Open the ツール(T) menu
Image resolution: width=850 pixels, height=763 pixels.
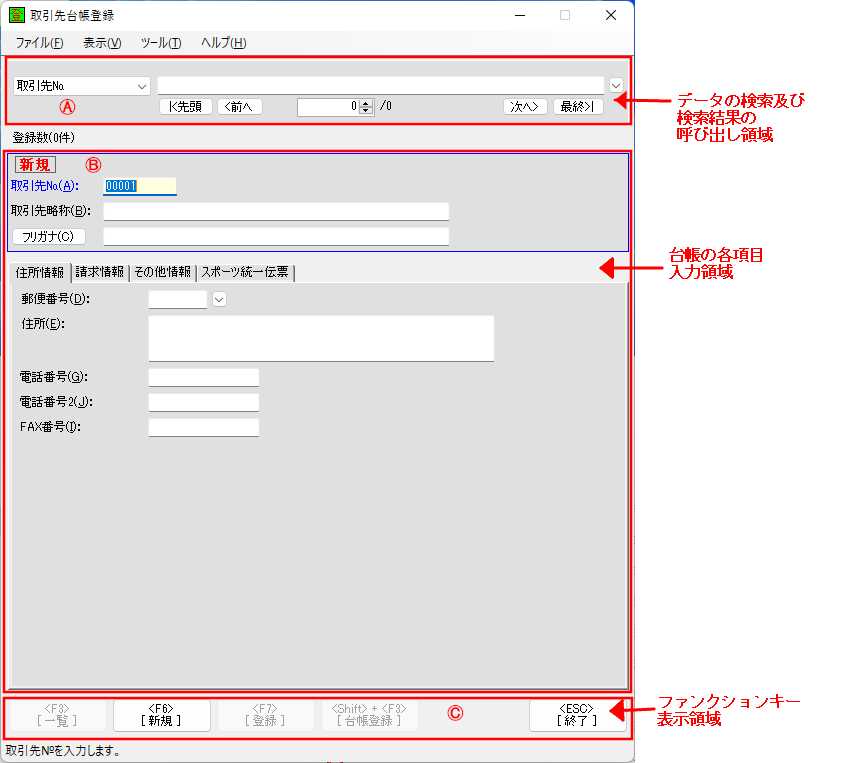click(x=161, y=43)
